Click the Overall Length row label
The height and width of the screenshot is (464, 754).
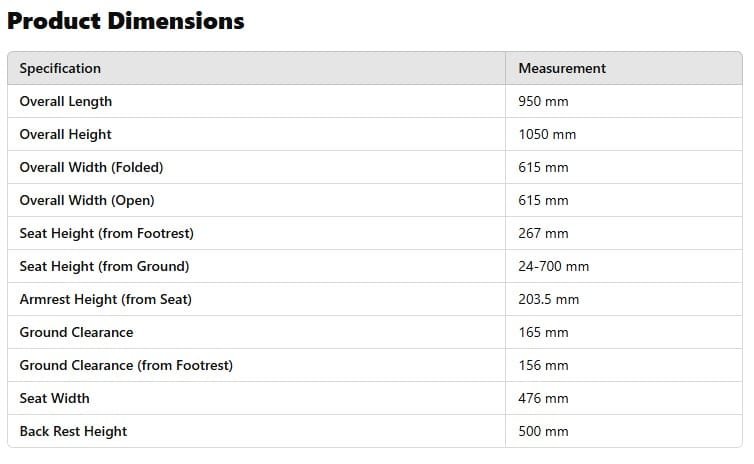coord(66,102)
